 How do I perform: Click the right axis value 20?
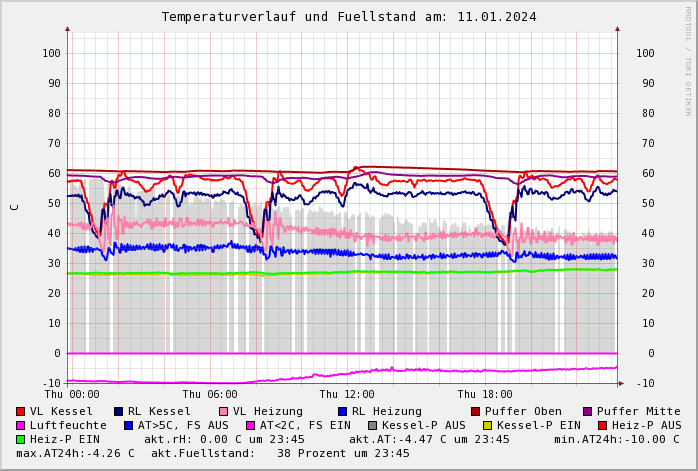[x=648, y=293]
